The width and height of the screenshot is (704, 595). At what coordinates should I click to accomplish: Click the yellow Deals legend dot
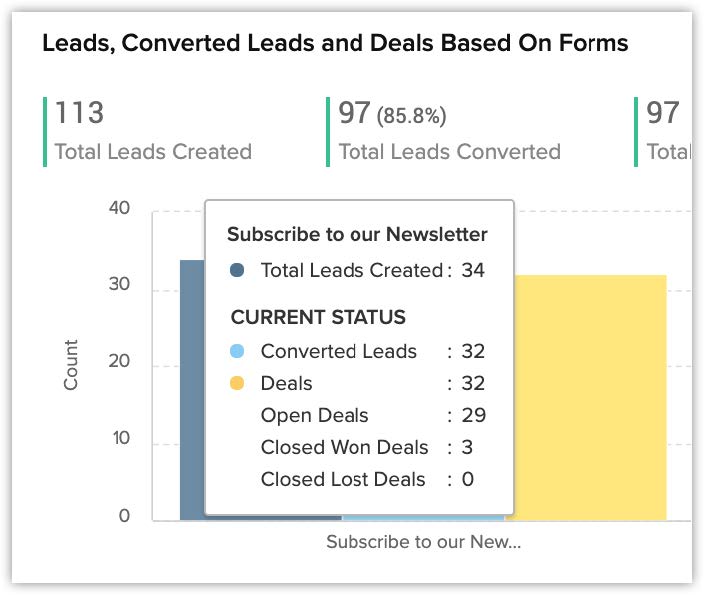237,383
